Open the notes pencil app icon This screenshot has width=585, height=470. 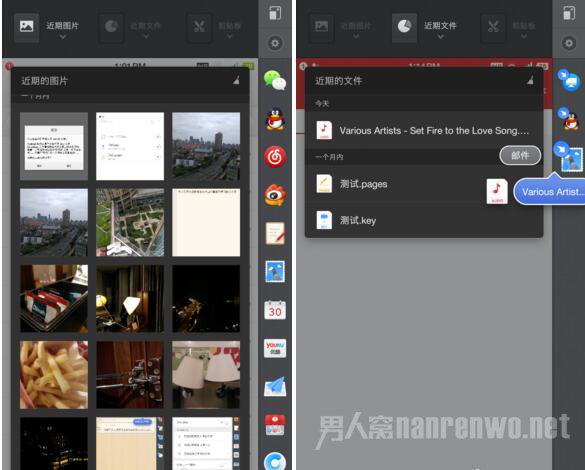coord(275,233)
